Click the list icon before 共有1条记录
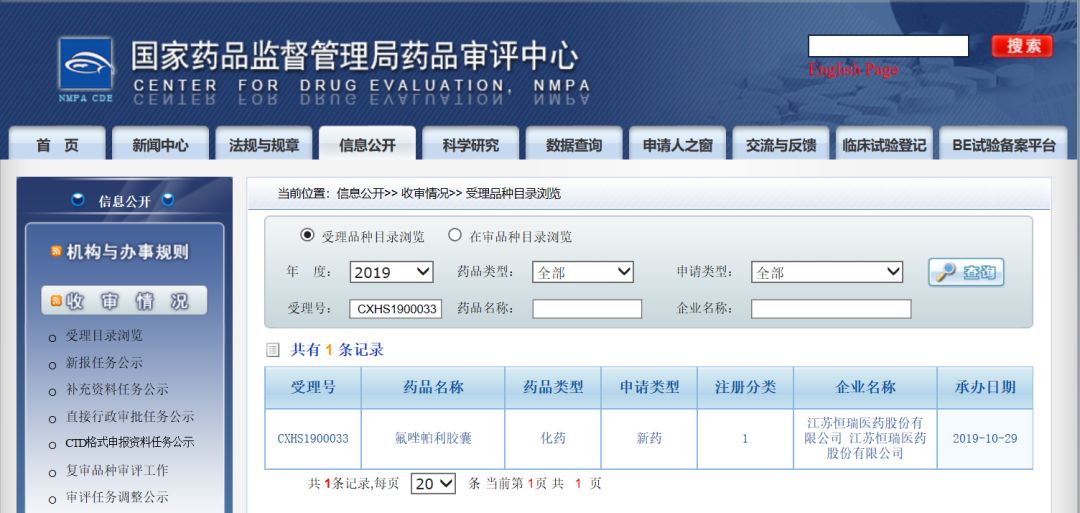Screen dimensions: 1080x513 tap(273, 350)
